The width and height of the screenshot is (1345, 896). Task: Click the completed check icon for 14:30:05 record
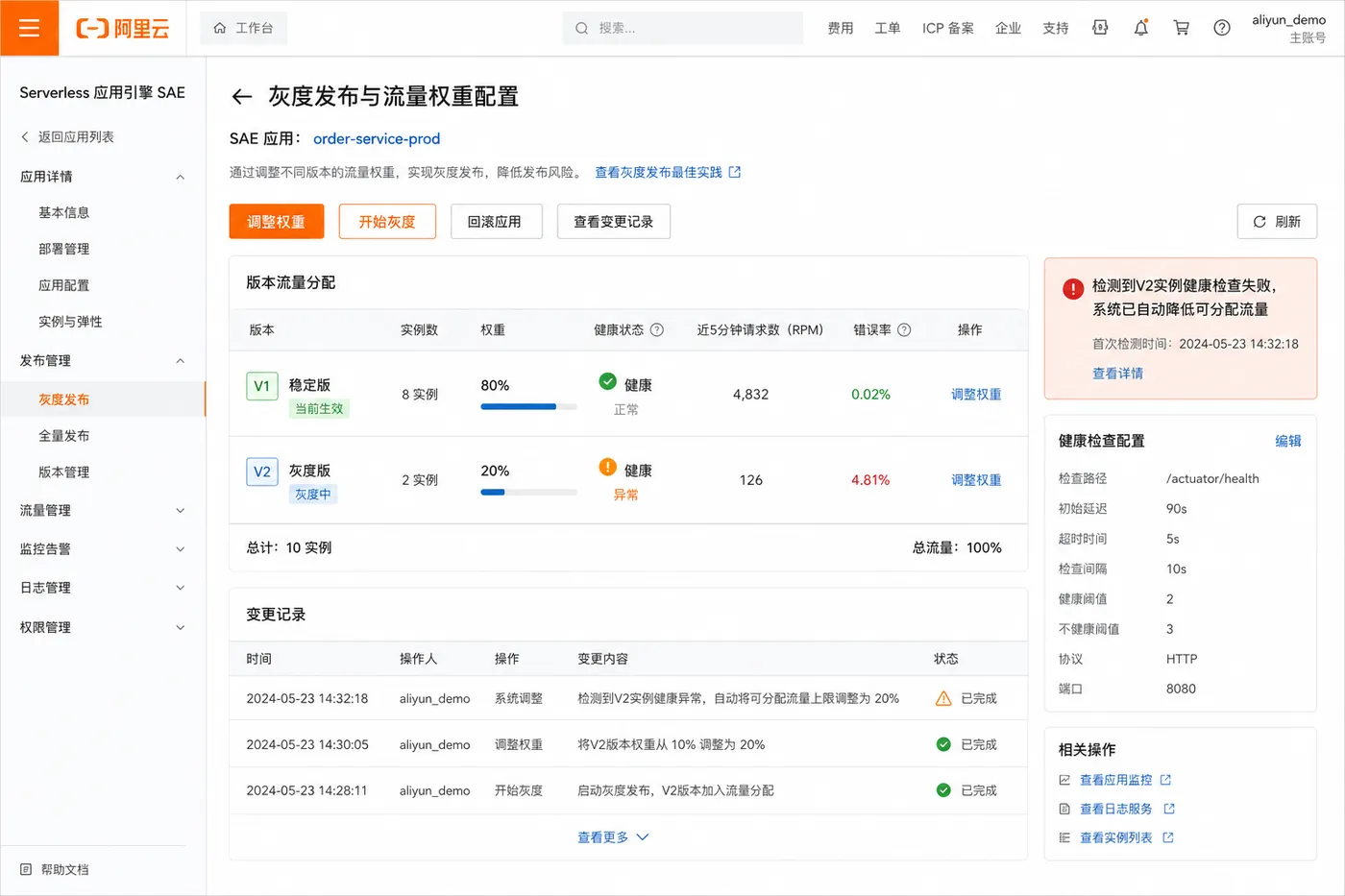[x=943, y=744]
